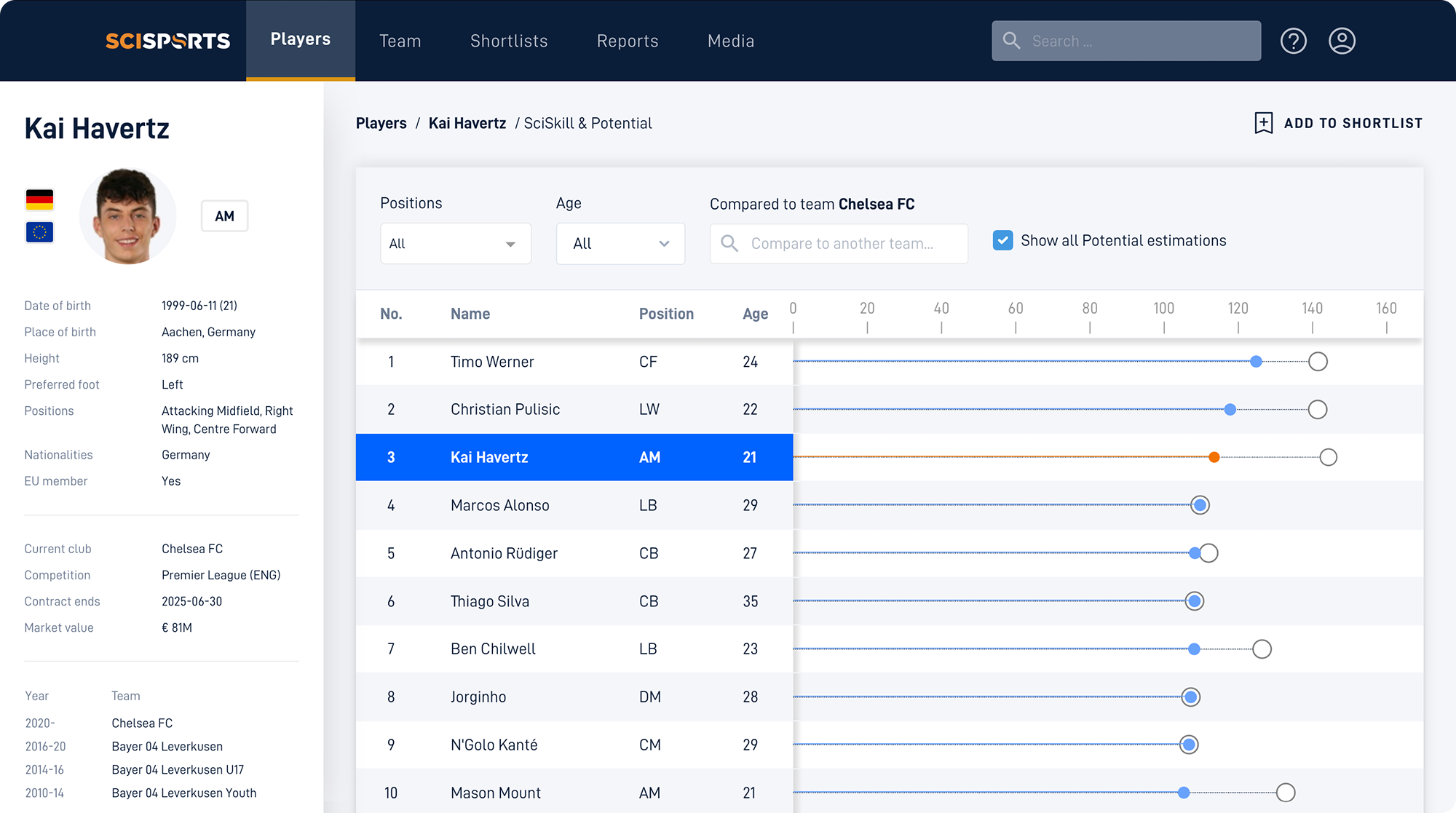1456x813 pixels.
Task: Click Bayer 04 Leverkusen Youth career entry
Action: (184, 793)
